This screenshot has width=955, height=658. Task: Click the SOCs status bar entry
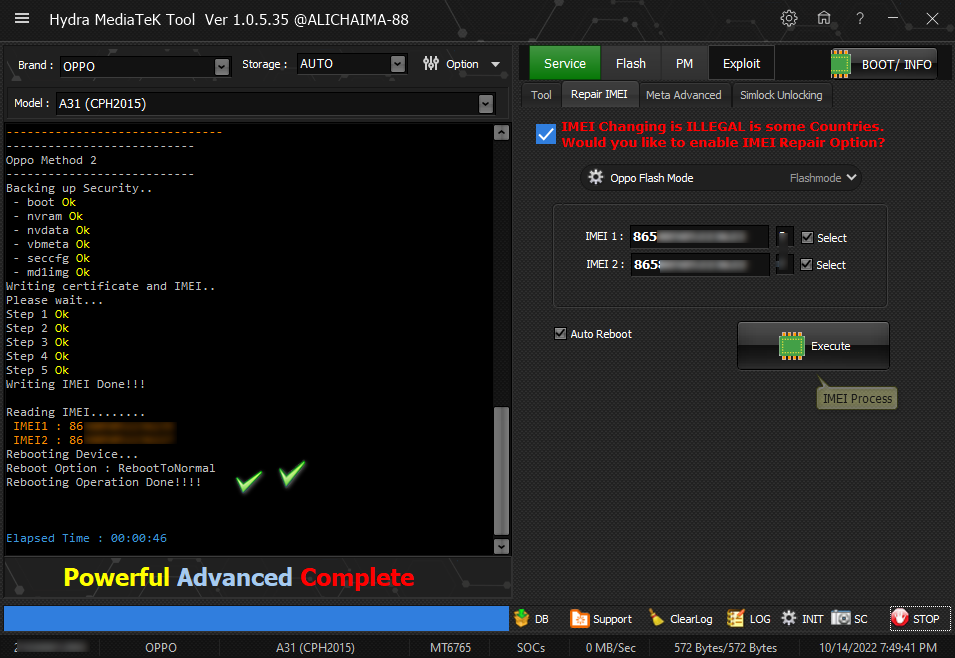(x=530, y=648)
